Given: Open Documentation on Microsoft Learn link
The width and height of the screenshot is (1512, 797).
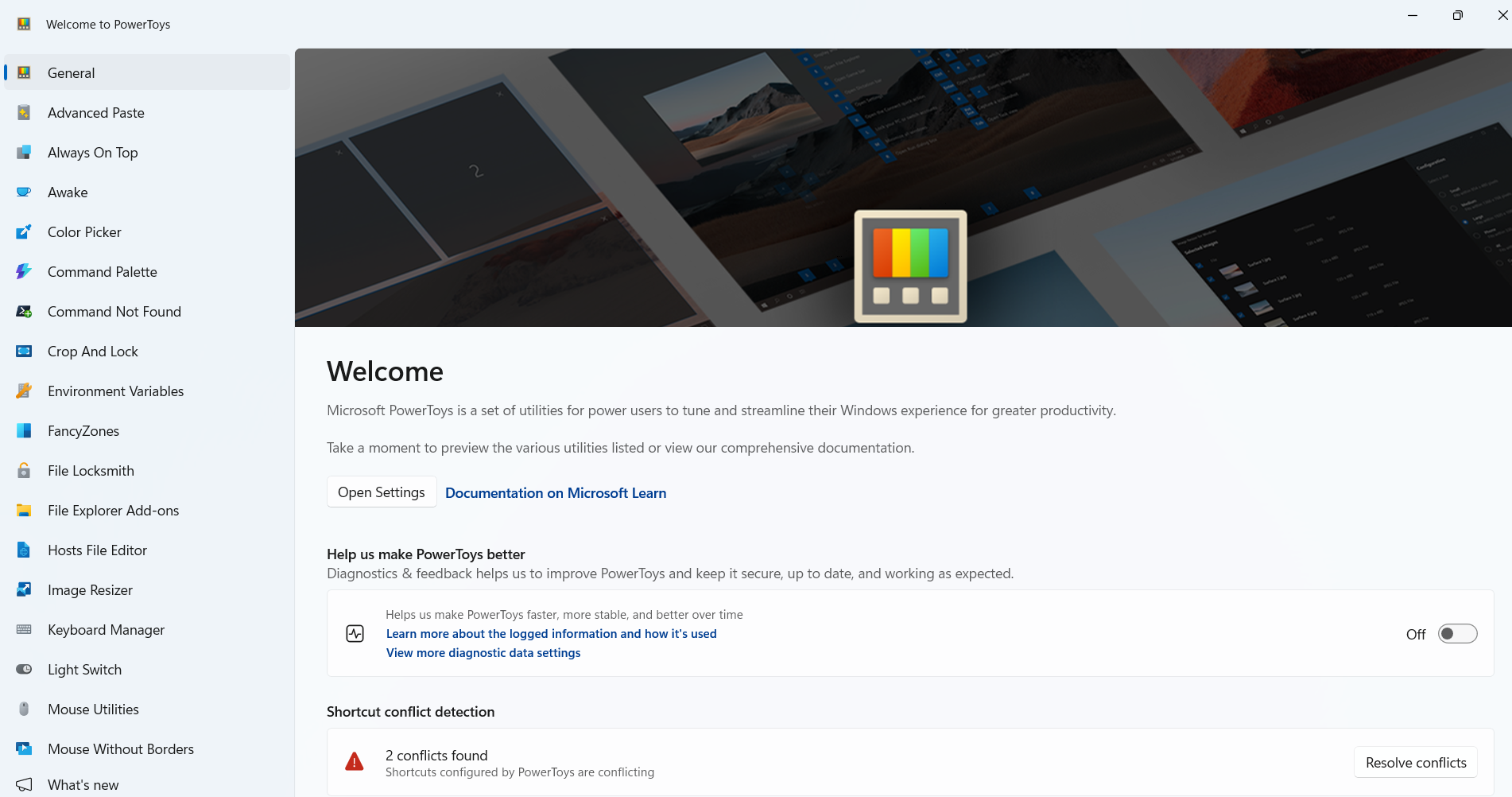Looking at the screenshot, I should 556,492.
